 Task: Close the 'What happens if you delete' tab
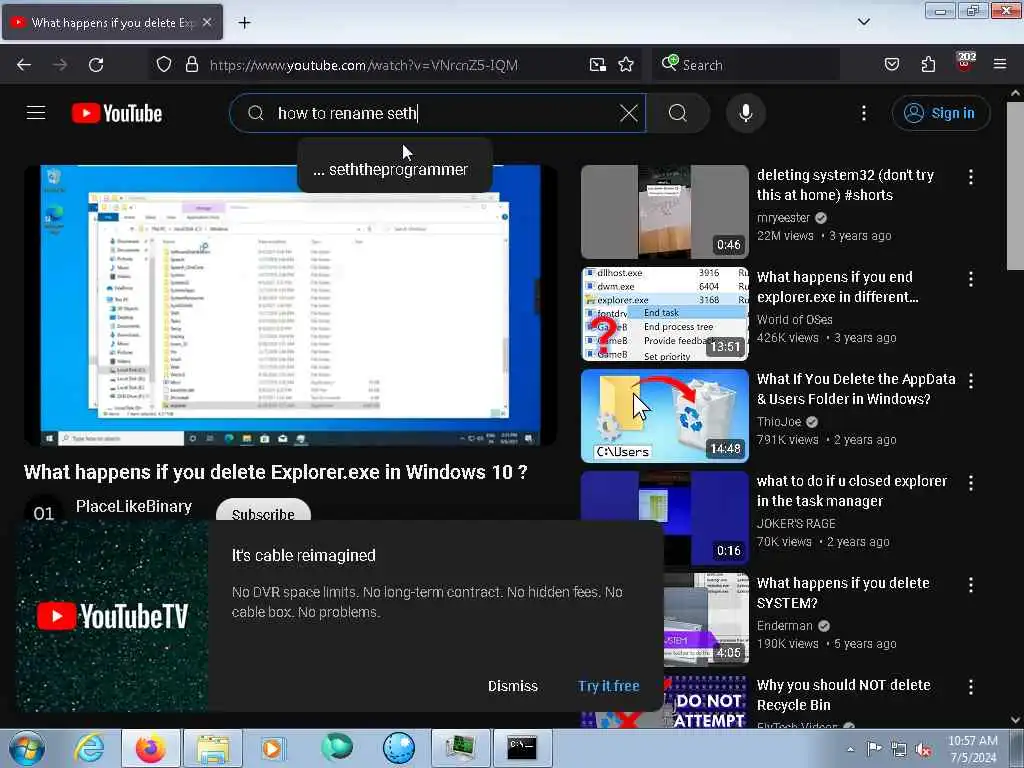click(x=206, y=22)
